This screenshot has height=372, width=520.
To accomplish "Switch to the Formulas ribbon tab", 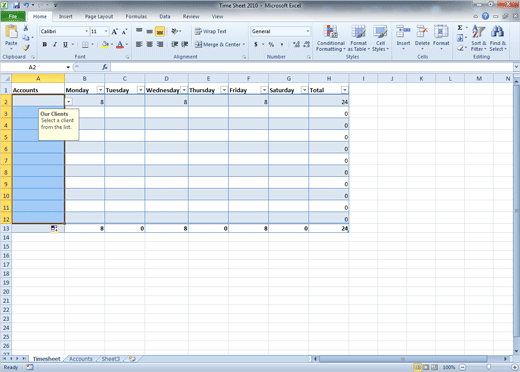I will [136, 16].
